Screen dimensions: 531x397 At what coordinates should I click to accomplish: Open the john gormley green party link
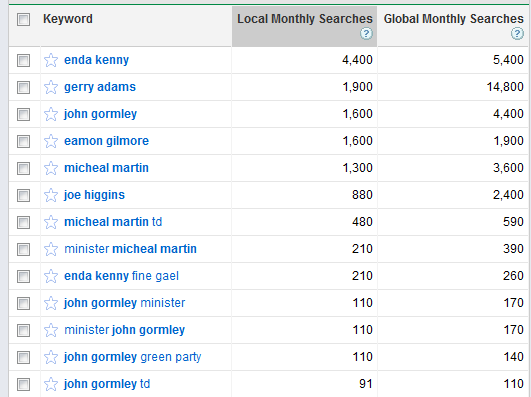(133, 357)
